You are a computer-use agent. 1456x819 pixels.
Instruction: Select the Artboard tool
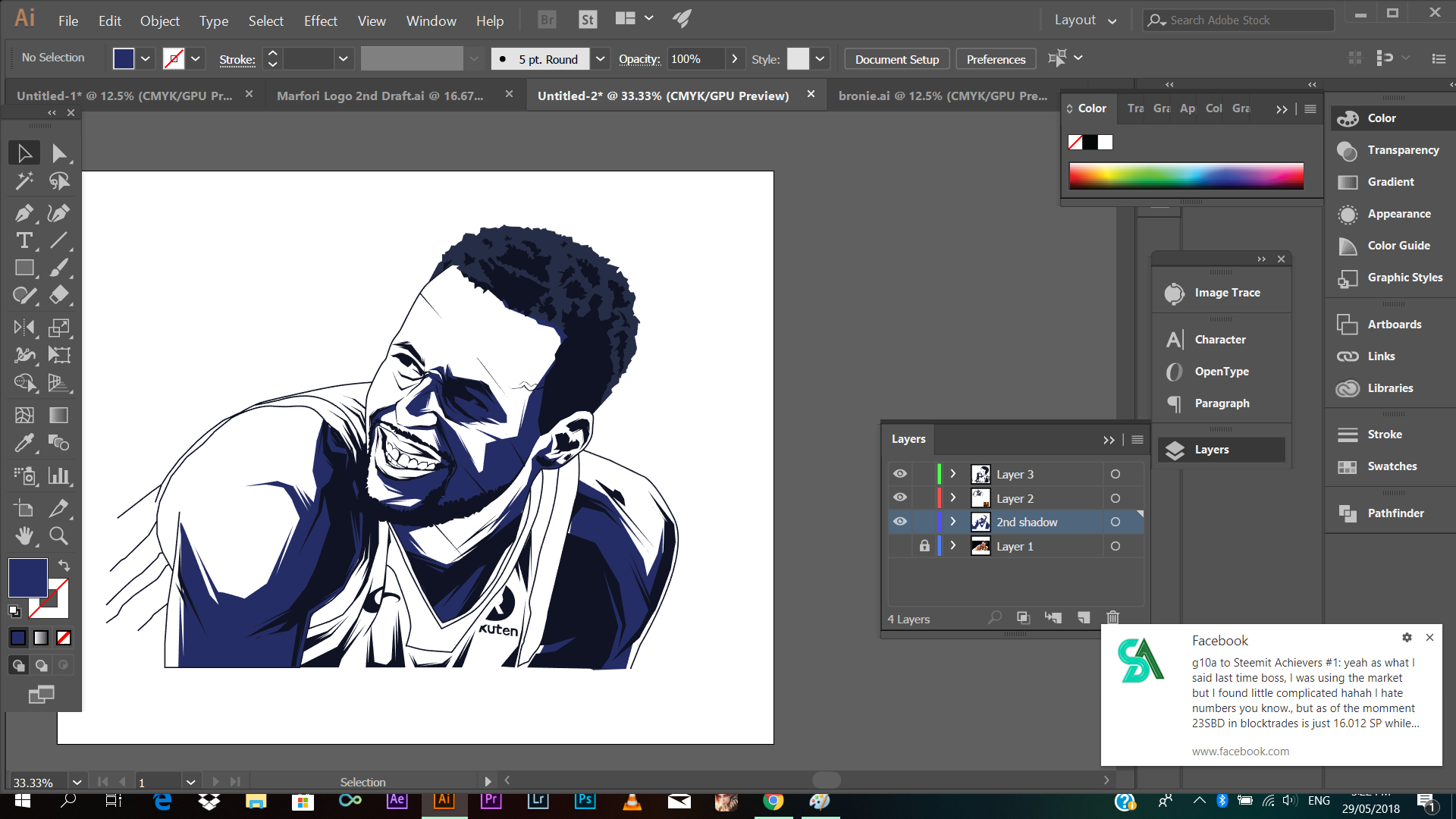pyautogui.click(x=24, y=509)
